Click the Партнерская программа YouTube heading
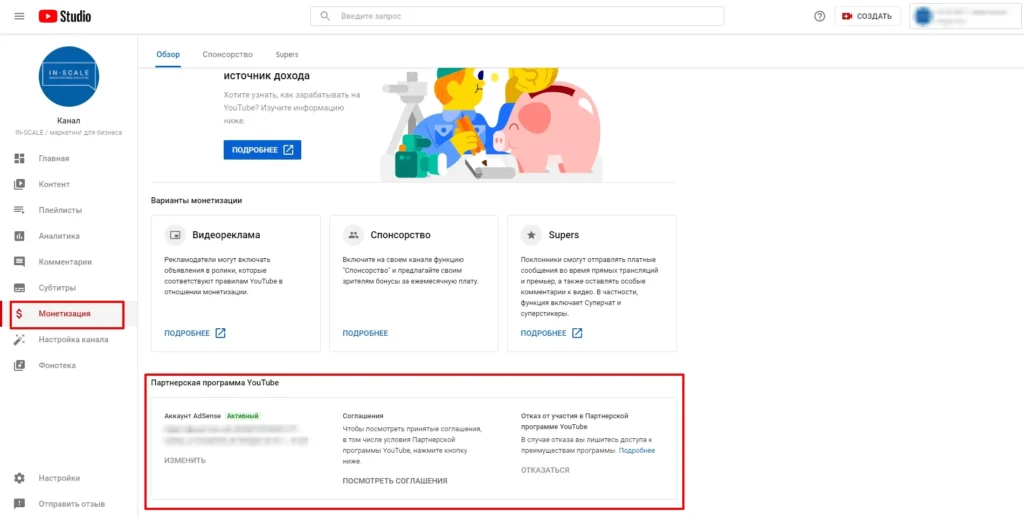Screen dimensions: 1024x518 coord(215,383)
